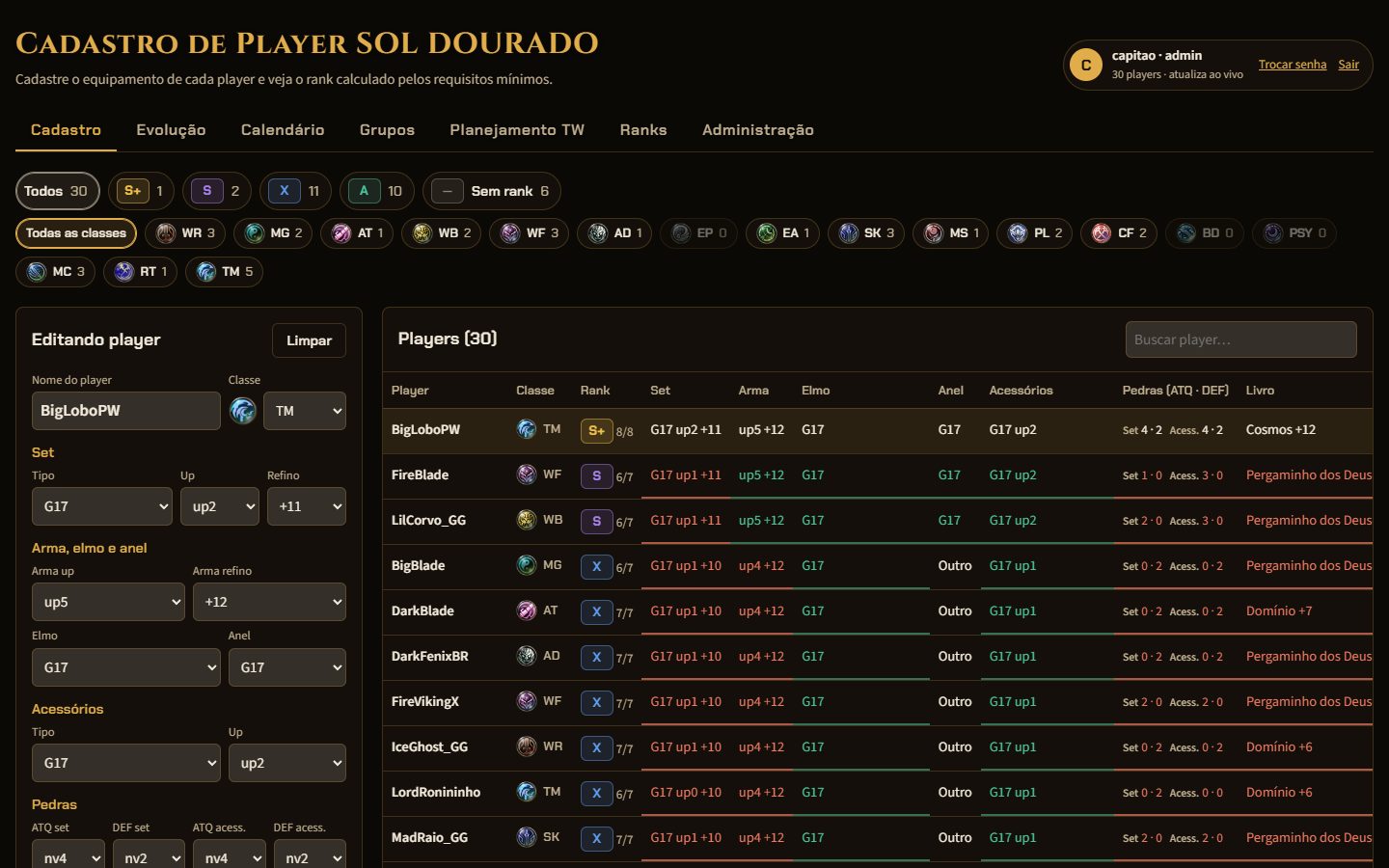Open the Set Refino dropdown showing +11
Image resolution: width=1389 pixels, height=868 pixels.
[307, 506]
